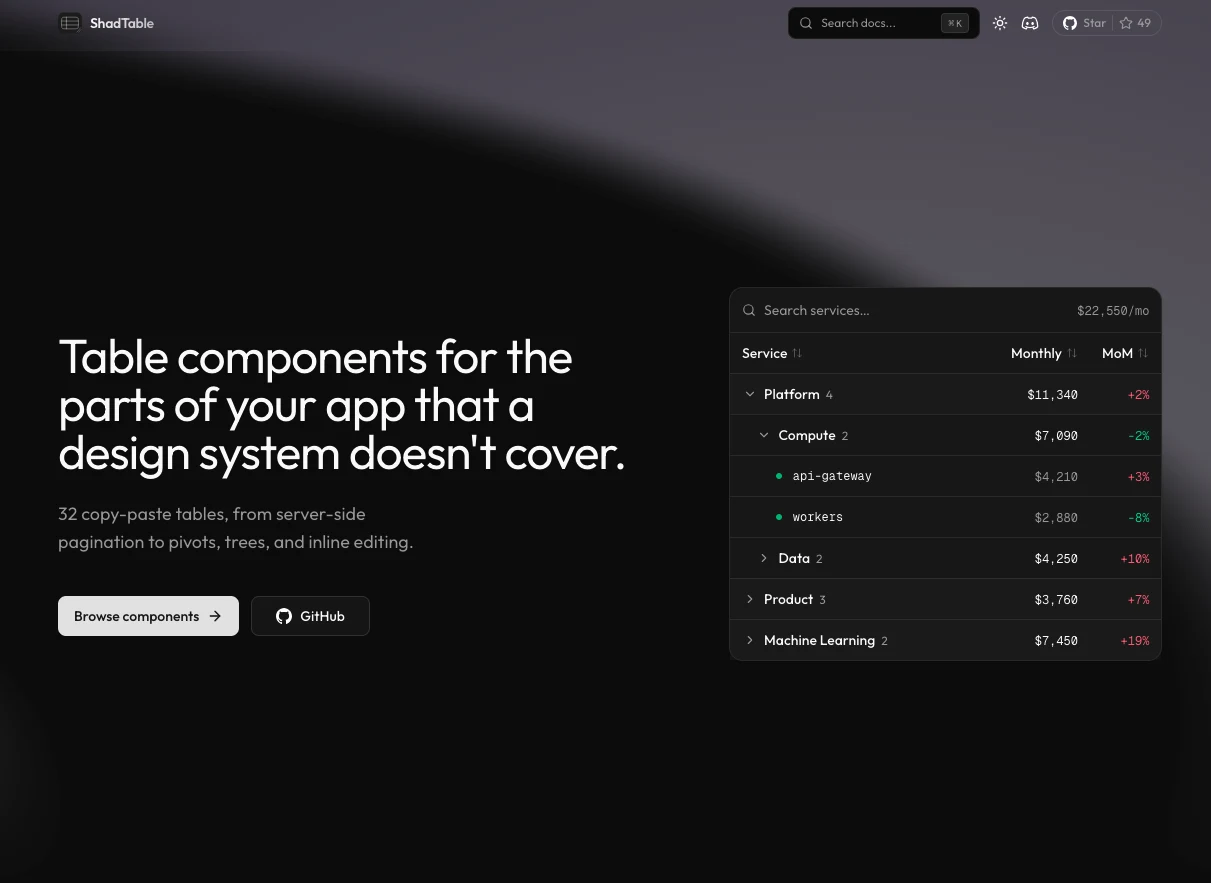Click the green status dot beside workers
Viewport: 1211px width, 883px height.
[779, 517]
